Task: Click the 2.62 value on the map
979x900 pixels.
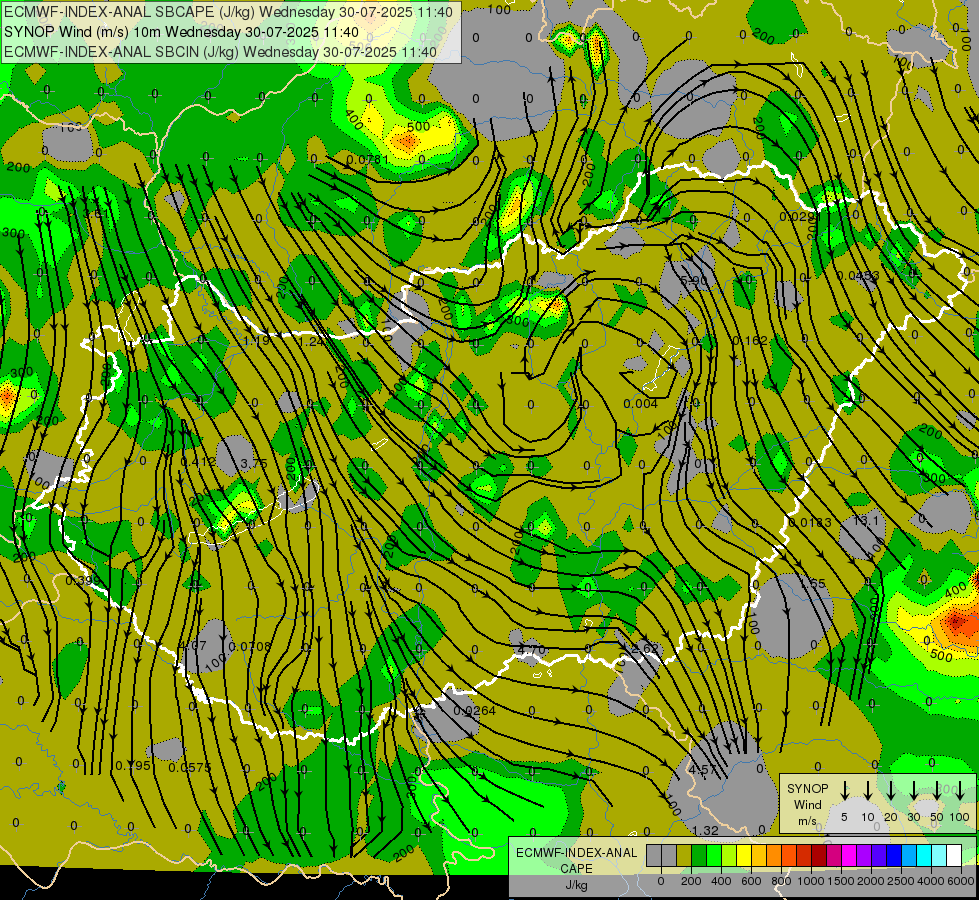Action: tap(645, 648)
